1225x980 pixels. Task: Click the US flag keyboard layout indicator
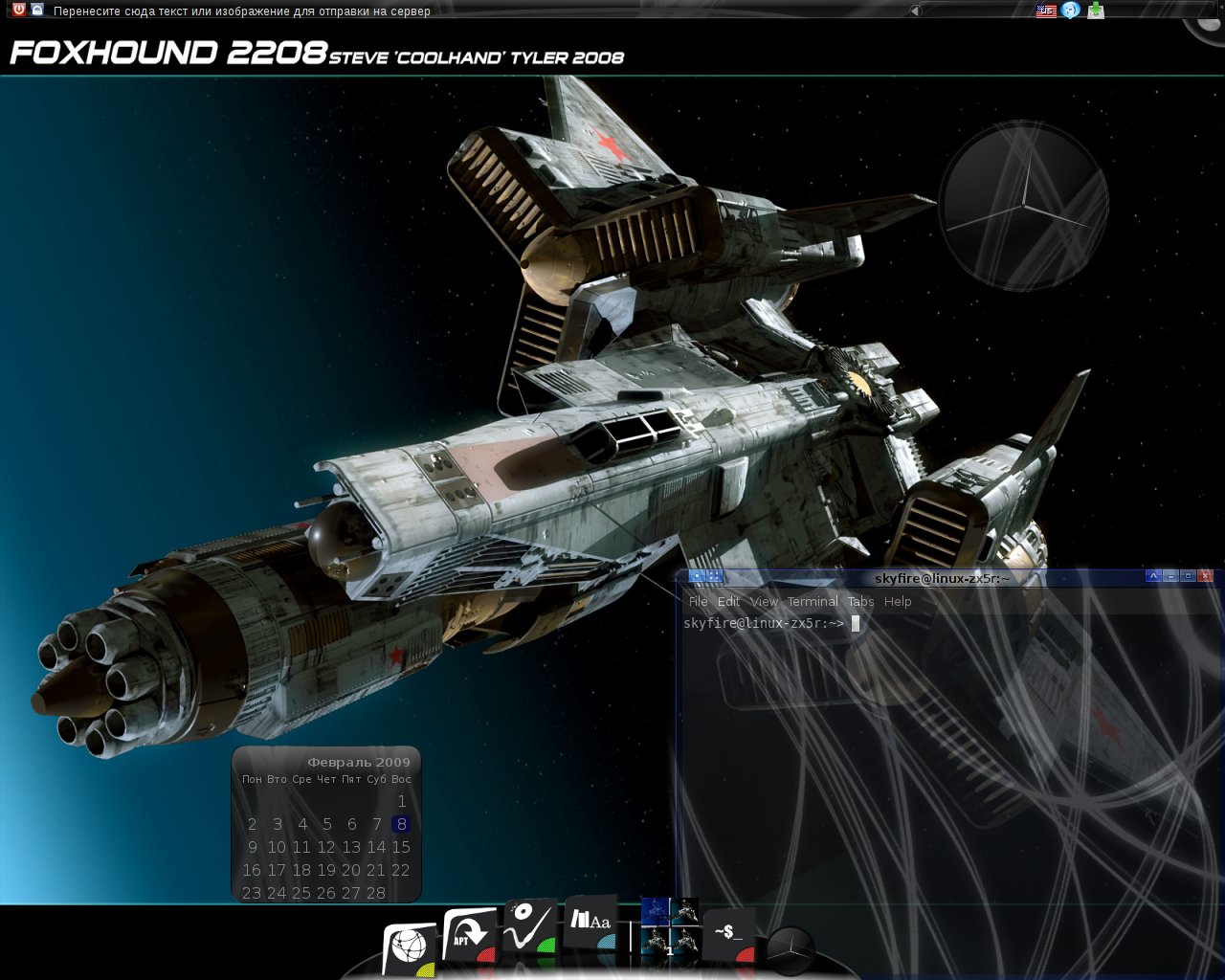click(x=1046, y=11)
